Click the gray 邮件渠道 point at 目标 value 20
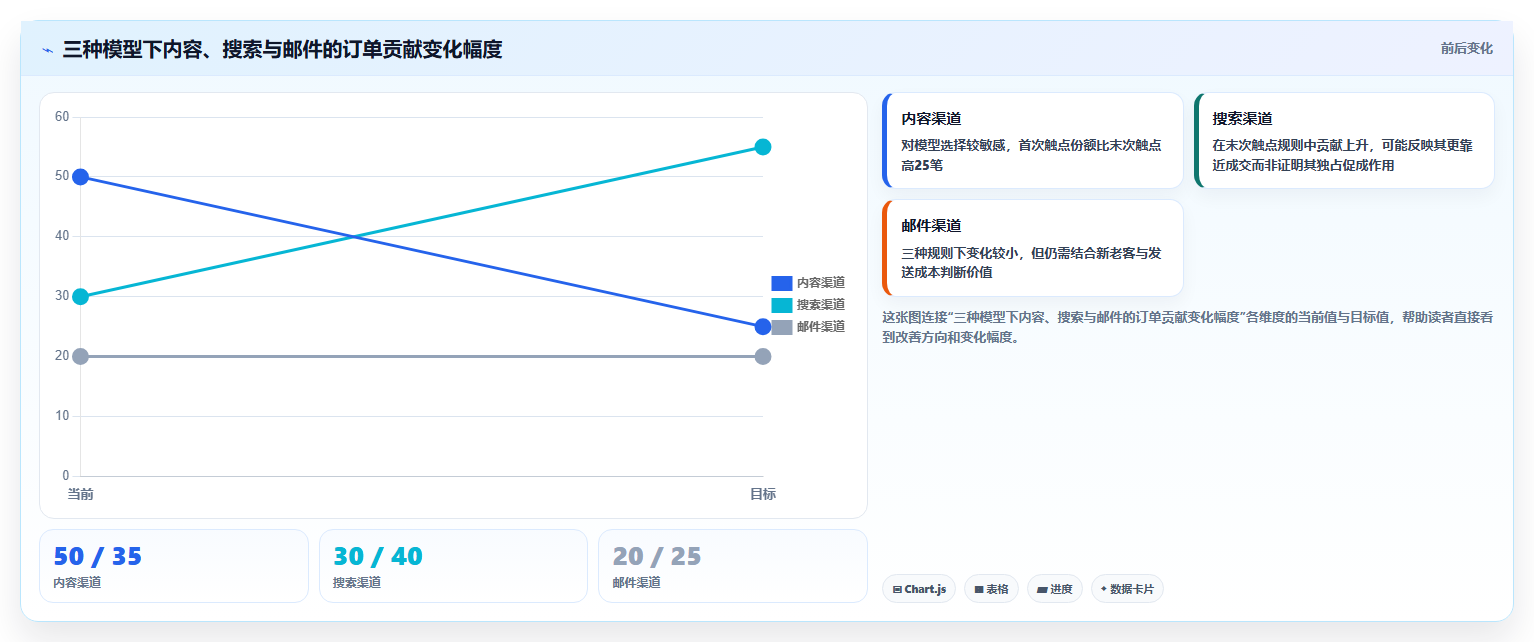 click(x=763, y=356)
